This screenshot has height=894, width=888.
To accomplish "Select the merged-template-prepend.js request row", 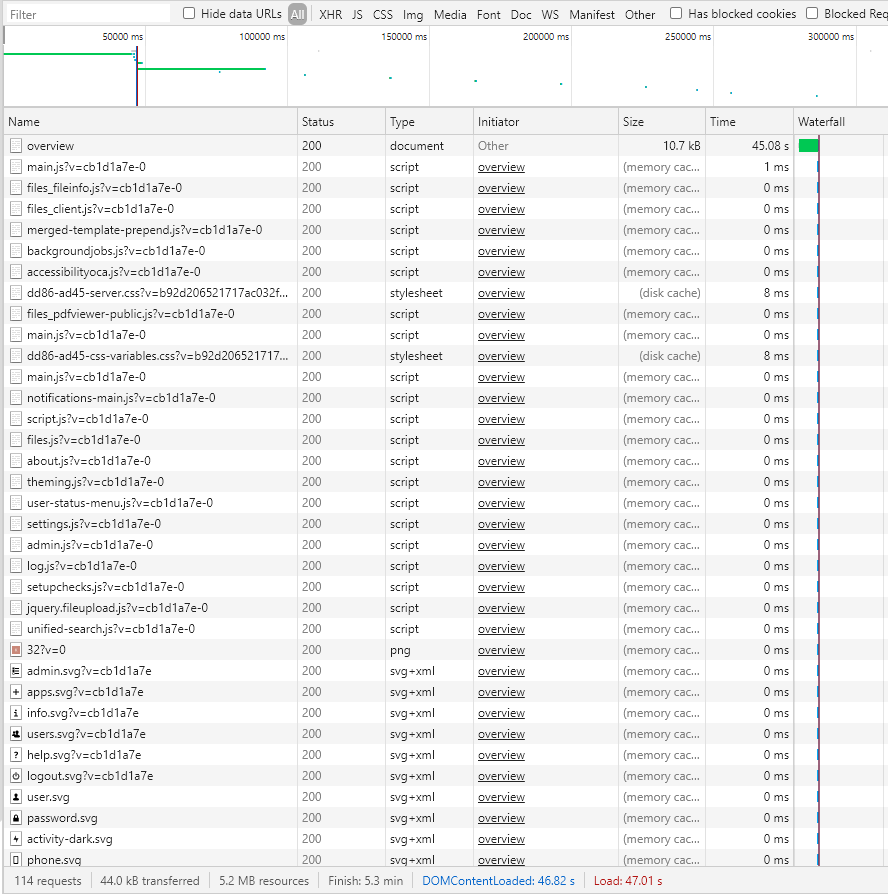I will [445, 230].
